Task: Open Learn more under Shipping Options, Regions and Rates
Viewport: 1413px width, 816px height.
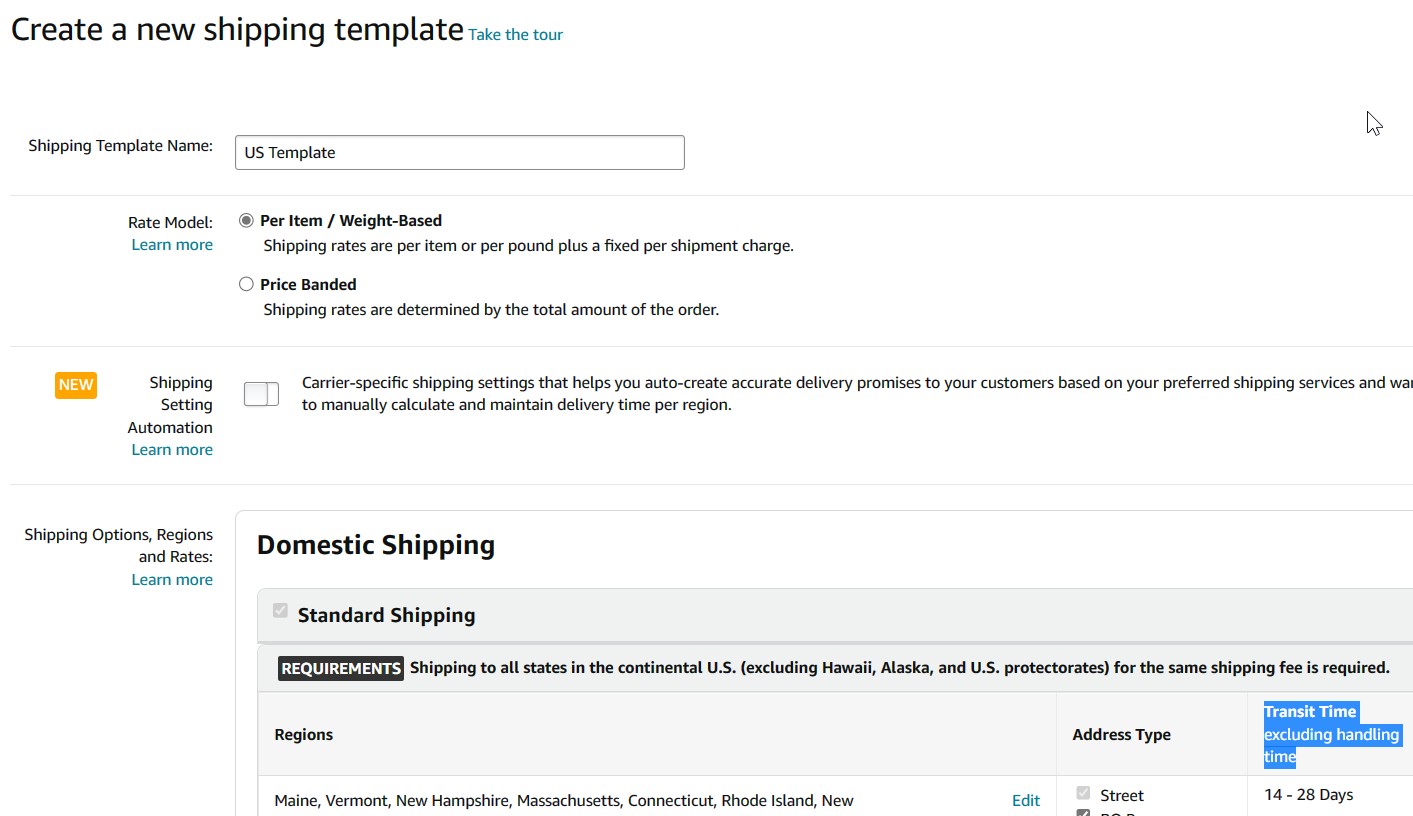Action: tap(172, 580)
